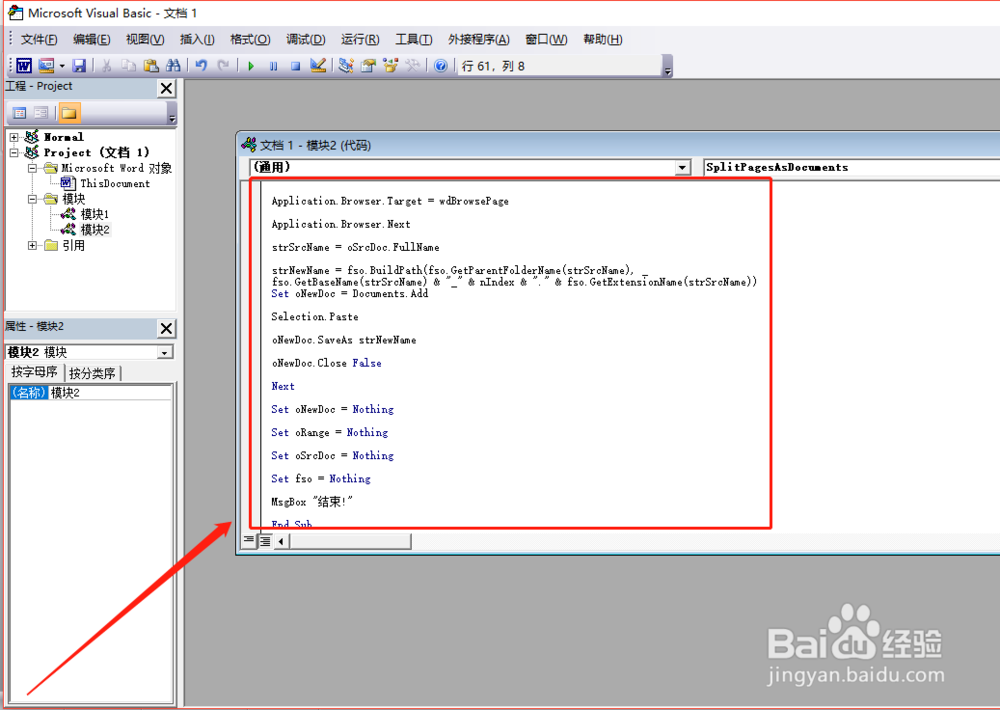Click the code line MsgBox "结束!"
Viewport: 1000px width, 710px height.
(x=312, y=502)
